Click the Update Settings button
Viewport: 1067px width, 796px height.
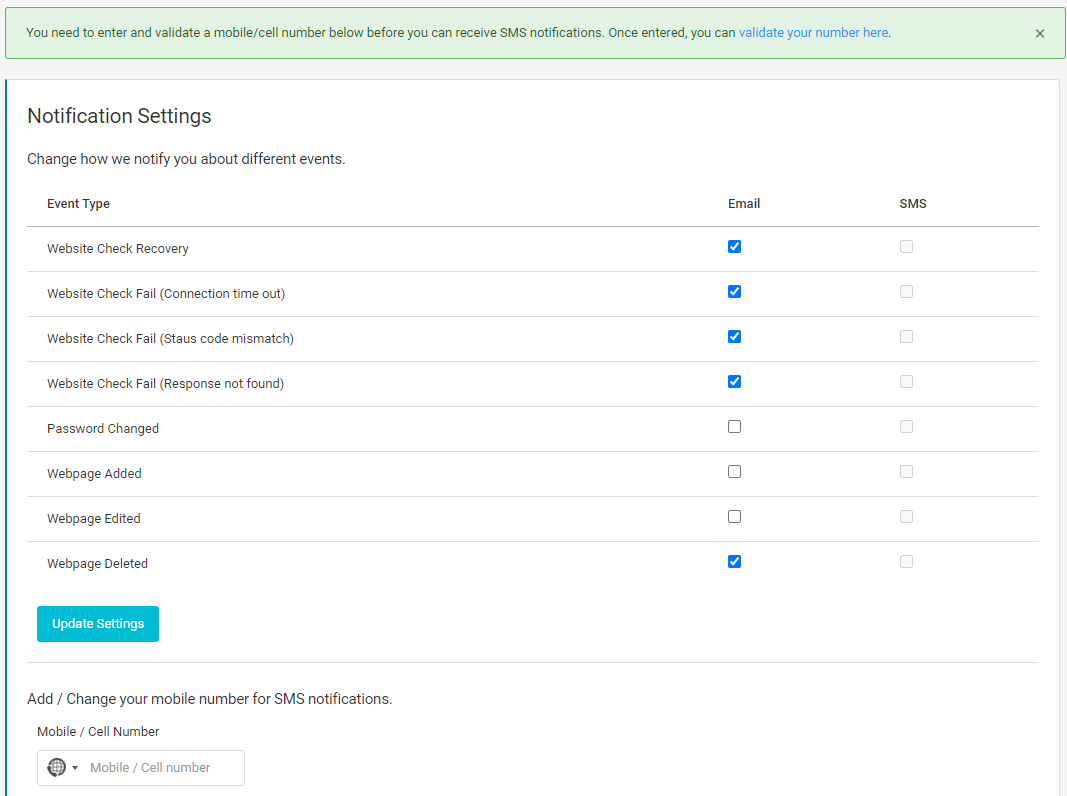coord(98,624)
